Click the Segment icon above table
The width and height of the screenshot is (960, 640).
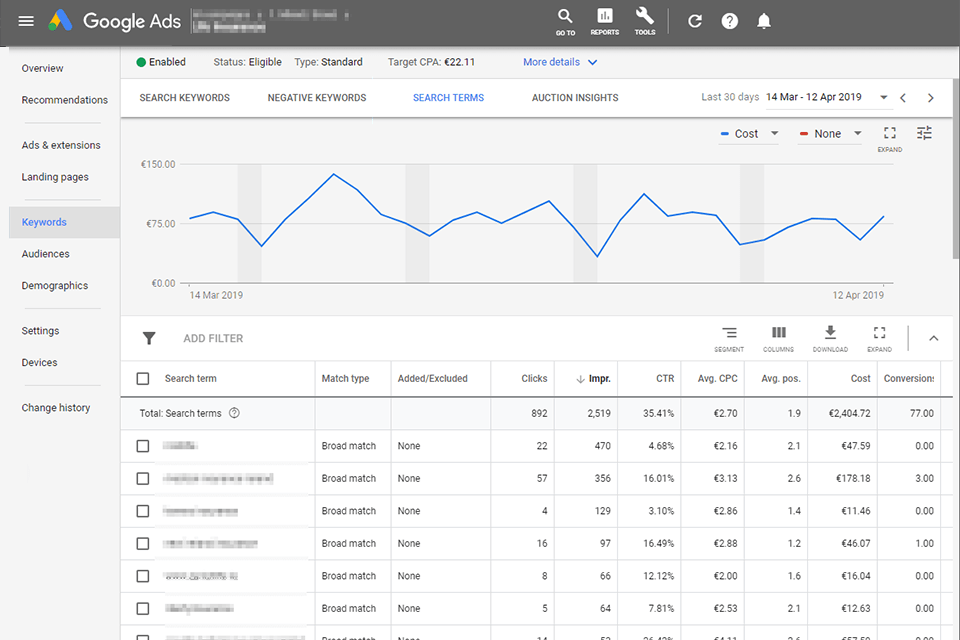(x=729, y=337)
